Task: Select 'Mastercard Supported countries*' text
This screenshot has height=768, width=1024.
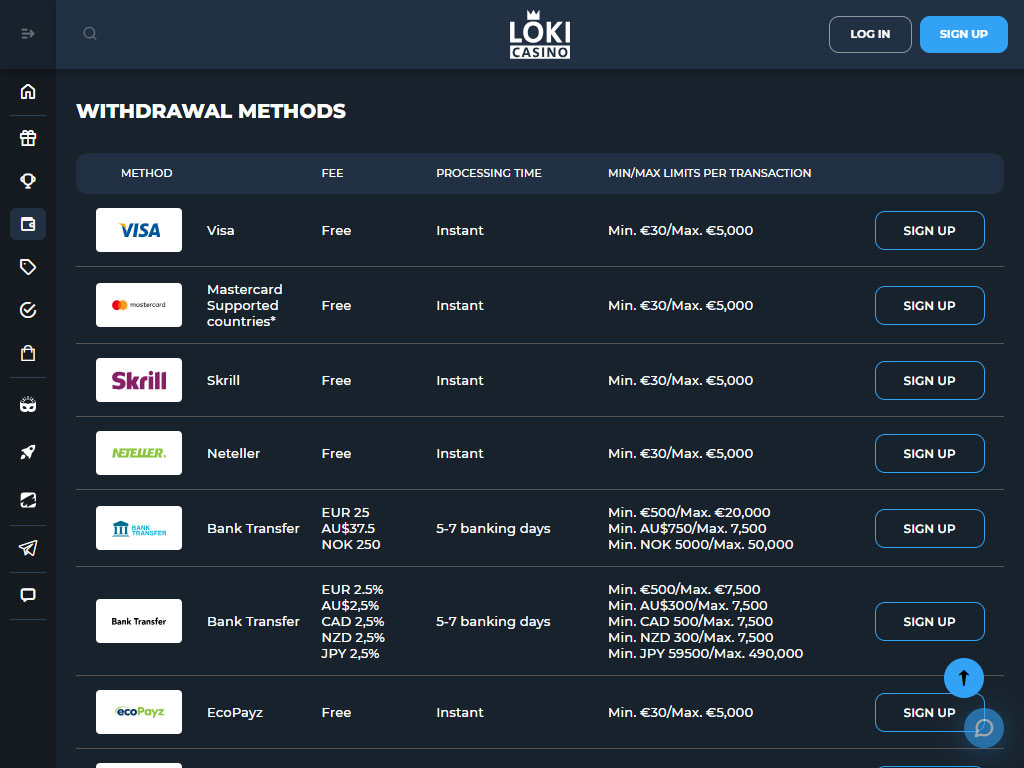Action: click(x=245, y=305)
